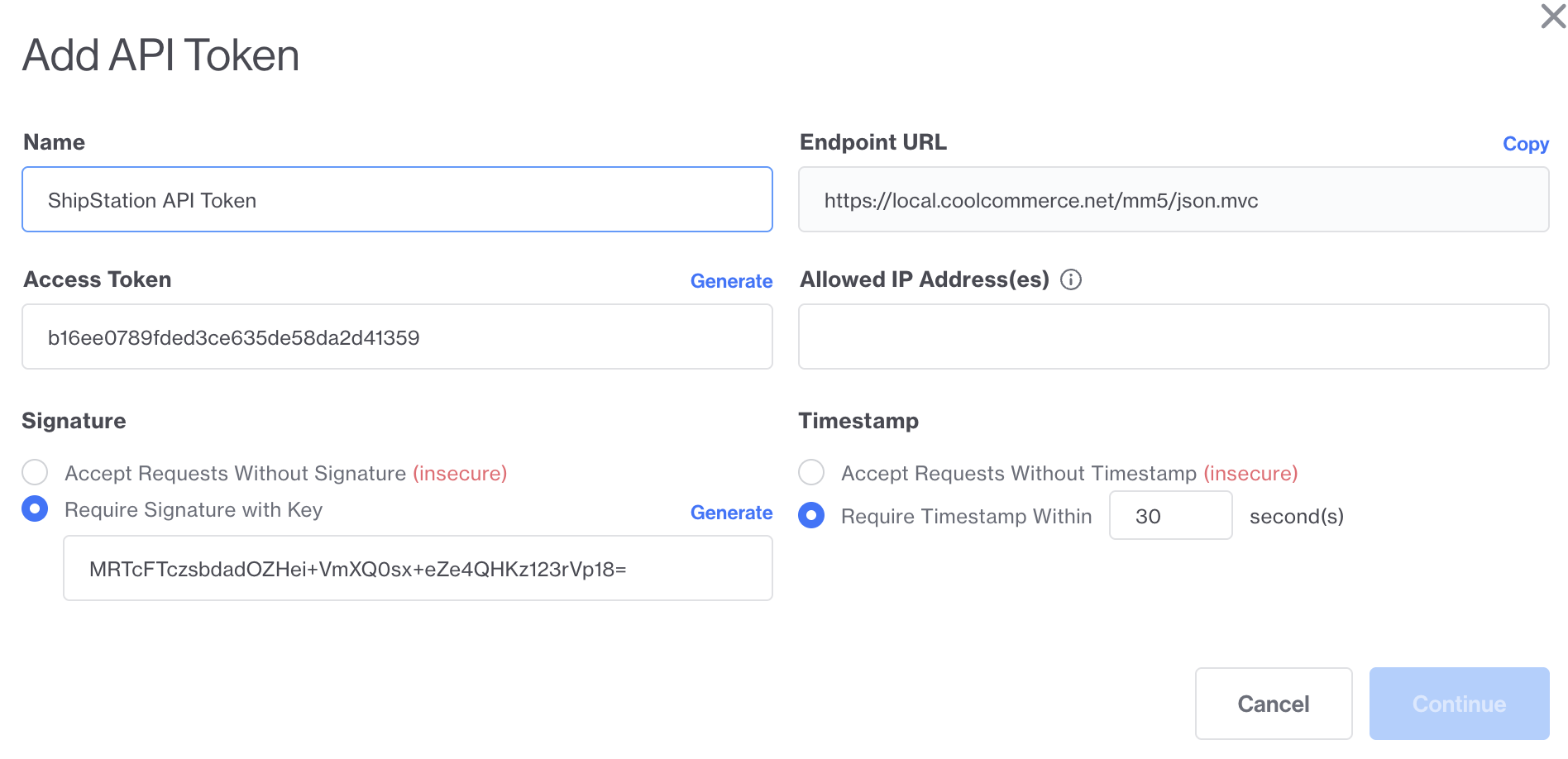The width and height of the screenshot is (1568, 759).
Task: Close the Add API Token dialog
Action: pyautogui.click(x=1553, y=16)
